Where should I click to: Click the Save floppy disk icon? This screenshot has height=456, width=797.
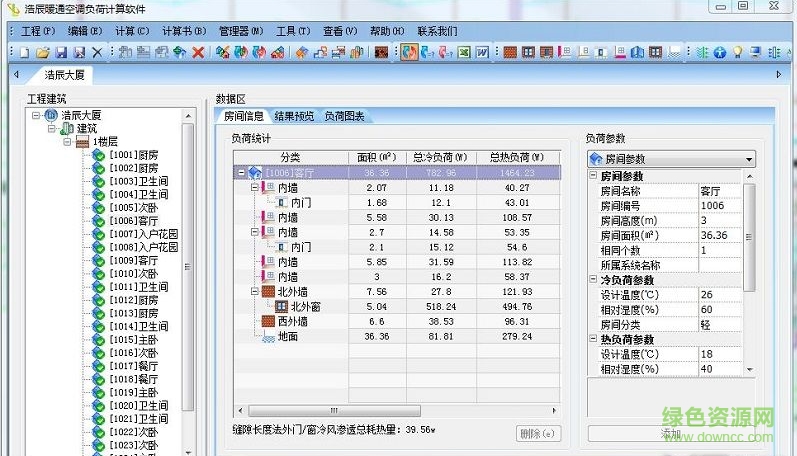coord(62,52)
